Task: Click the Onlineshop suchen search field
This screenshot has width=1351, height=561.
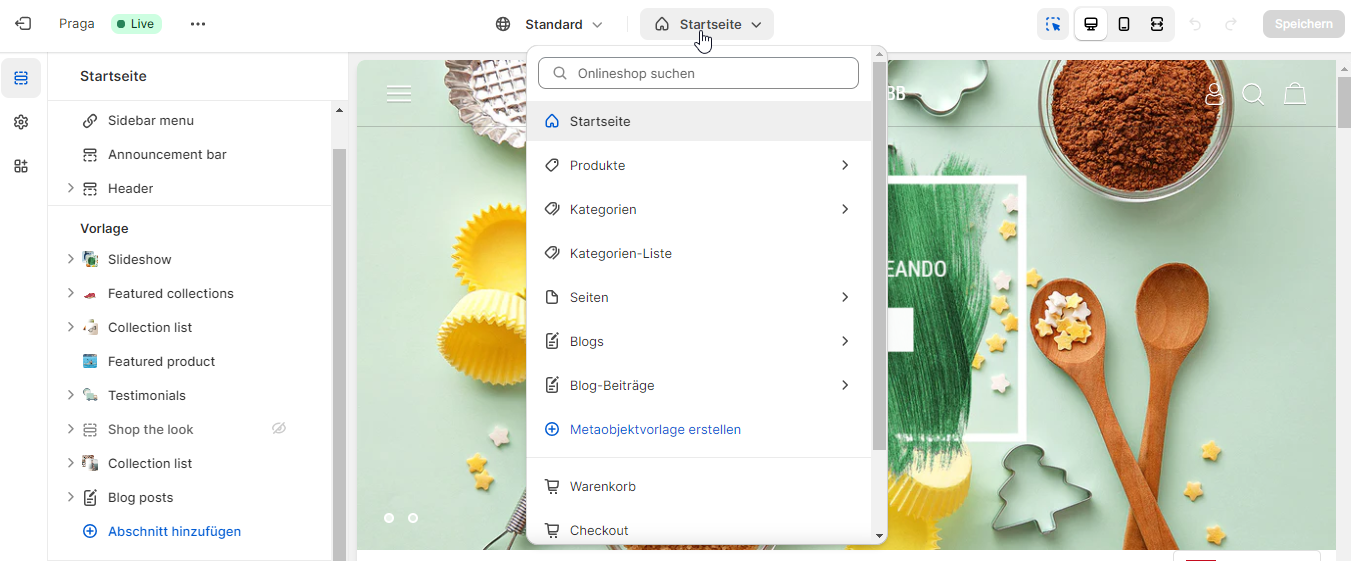Action: pyautogui.click(x=698, y=73)
